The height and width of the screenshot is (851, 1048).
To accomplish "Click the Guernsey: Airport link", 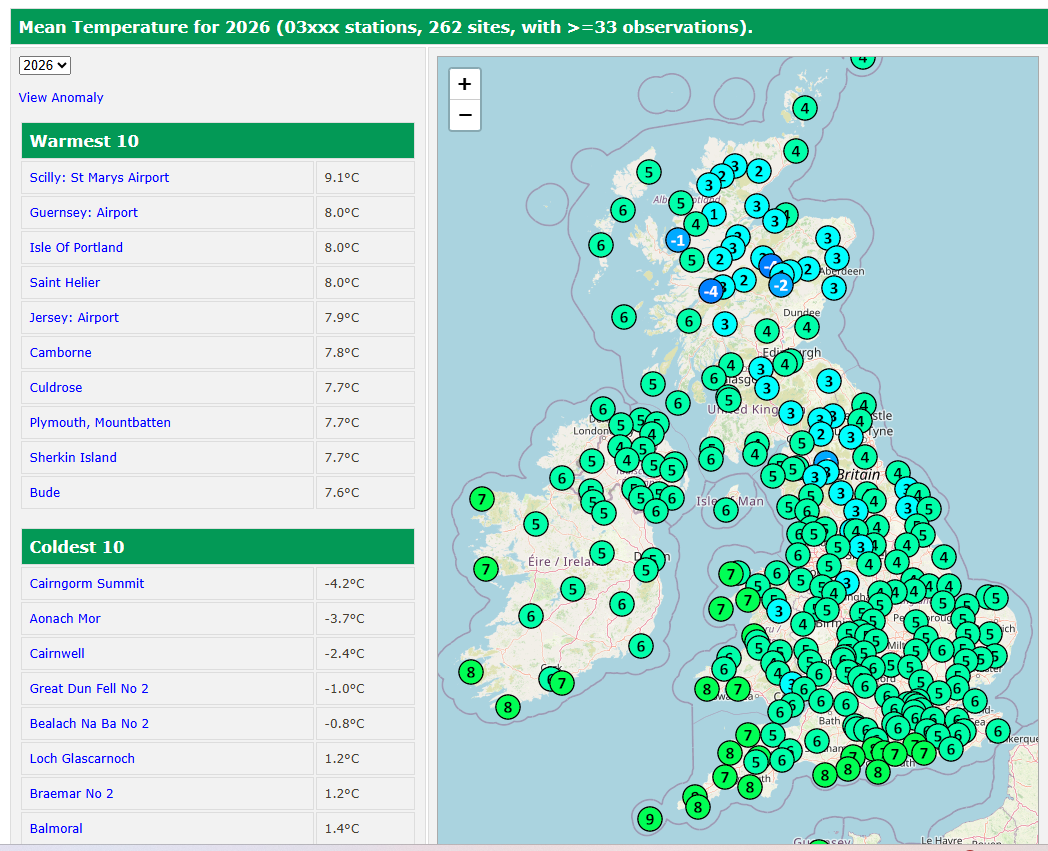I will [84, 212].
